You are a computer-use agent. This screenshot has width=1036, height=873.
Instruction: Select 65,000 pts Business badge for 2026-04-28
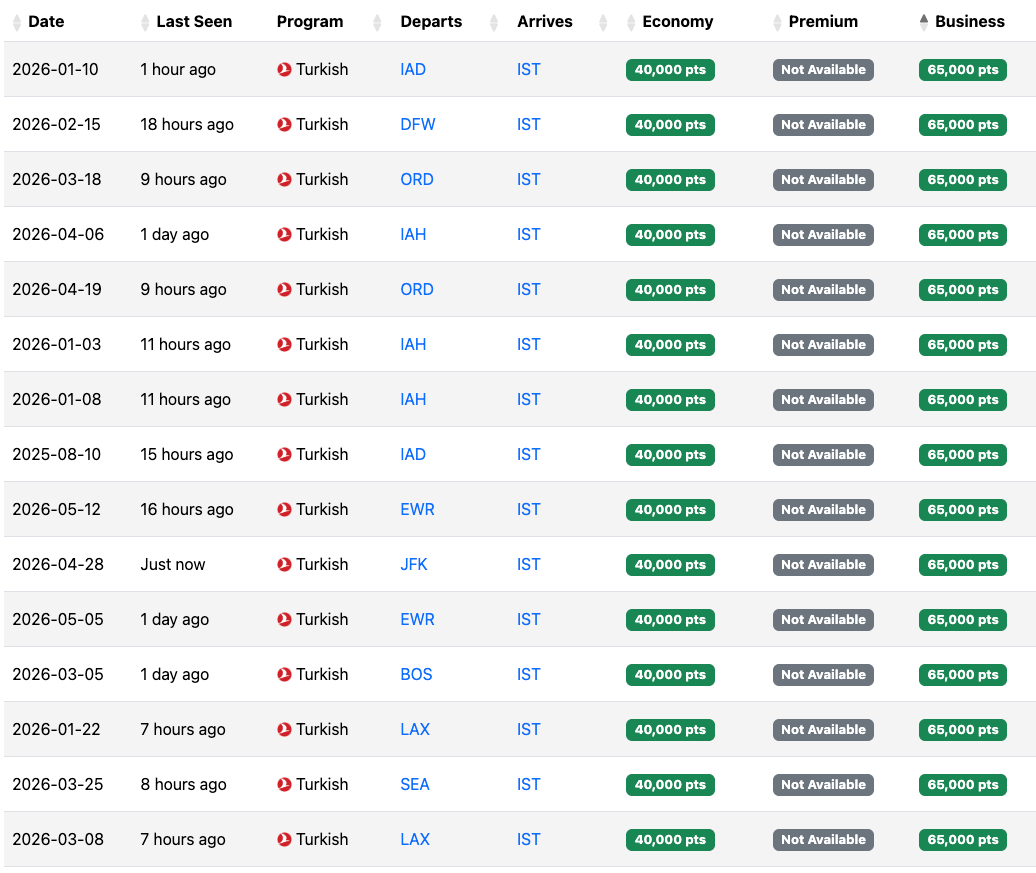coord(963,564)
